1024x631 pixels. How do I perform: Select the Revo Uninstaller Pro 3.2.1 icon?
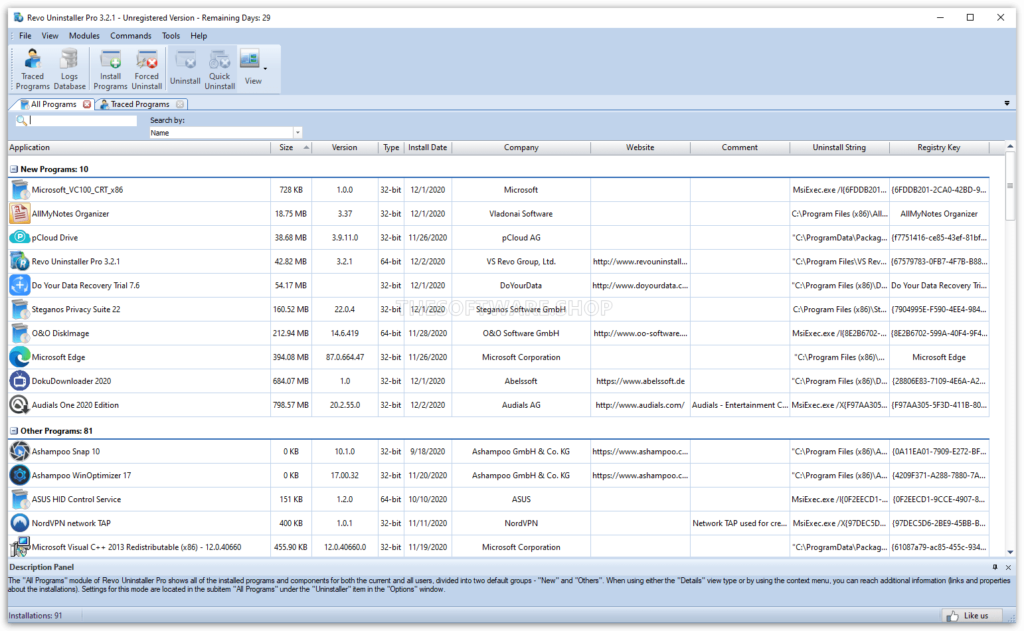20,262
